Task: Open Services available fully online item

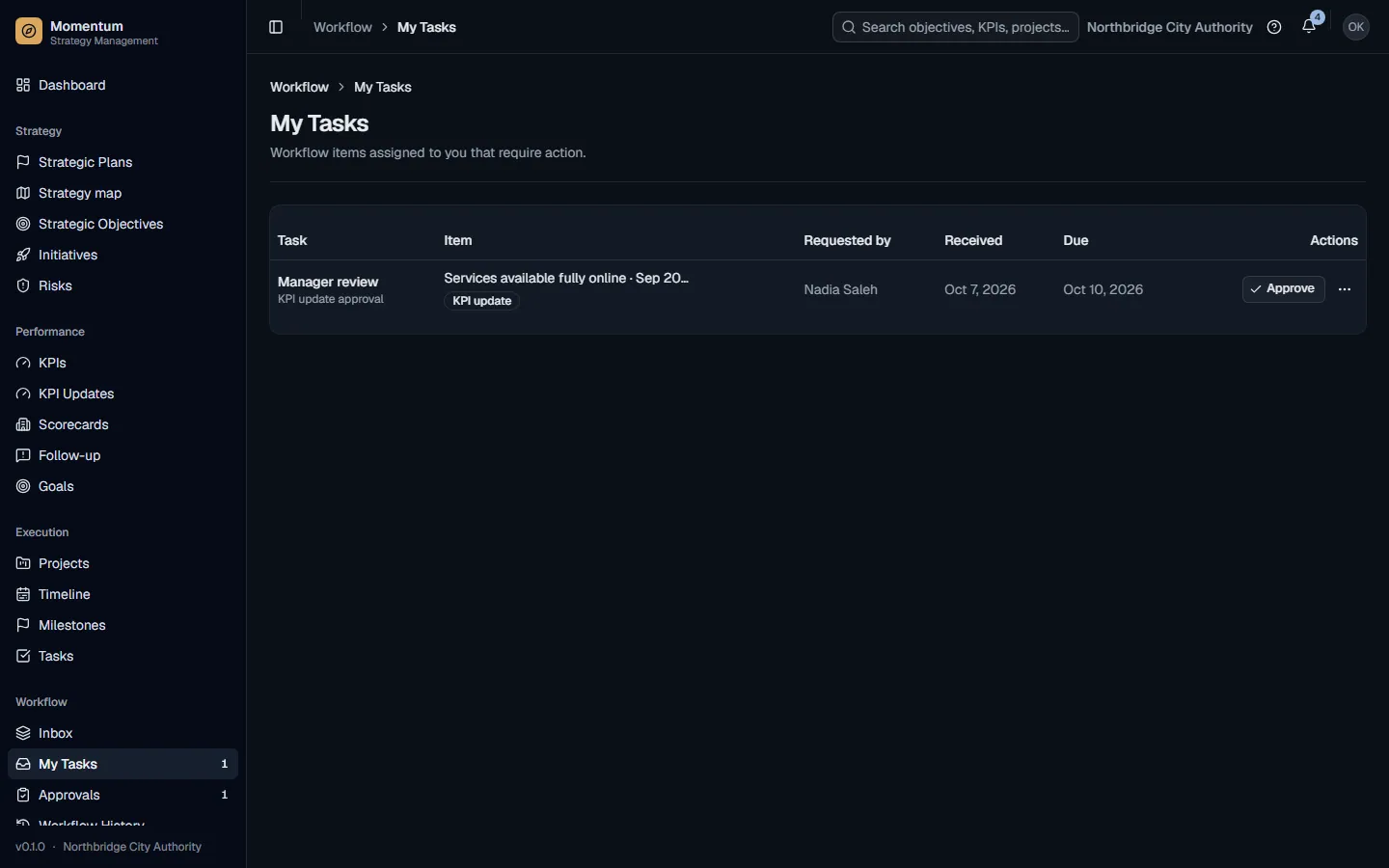Action: pyautogui.click(x=566, y=278)
